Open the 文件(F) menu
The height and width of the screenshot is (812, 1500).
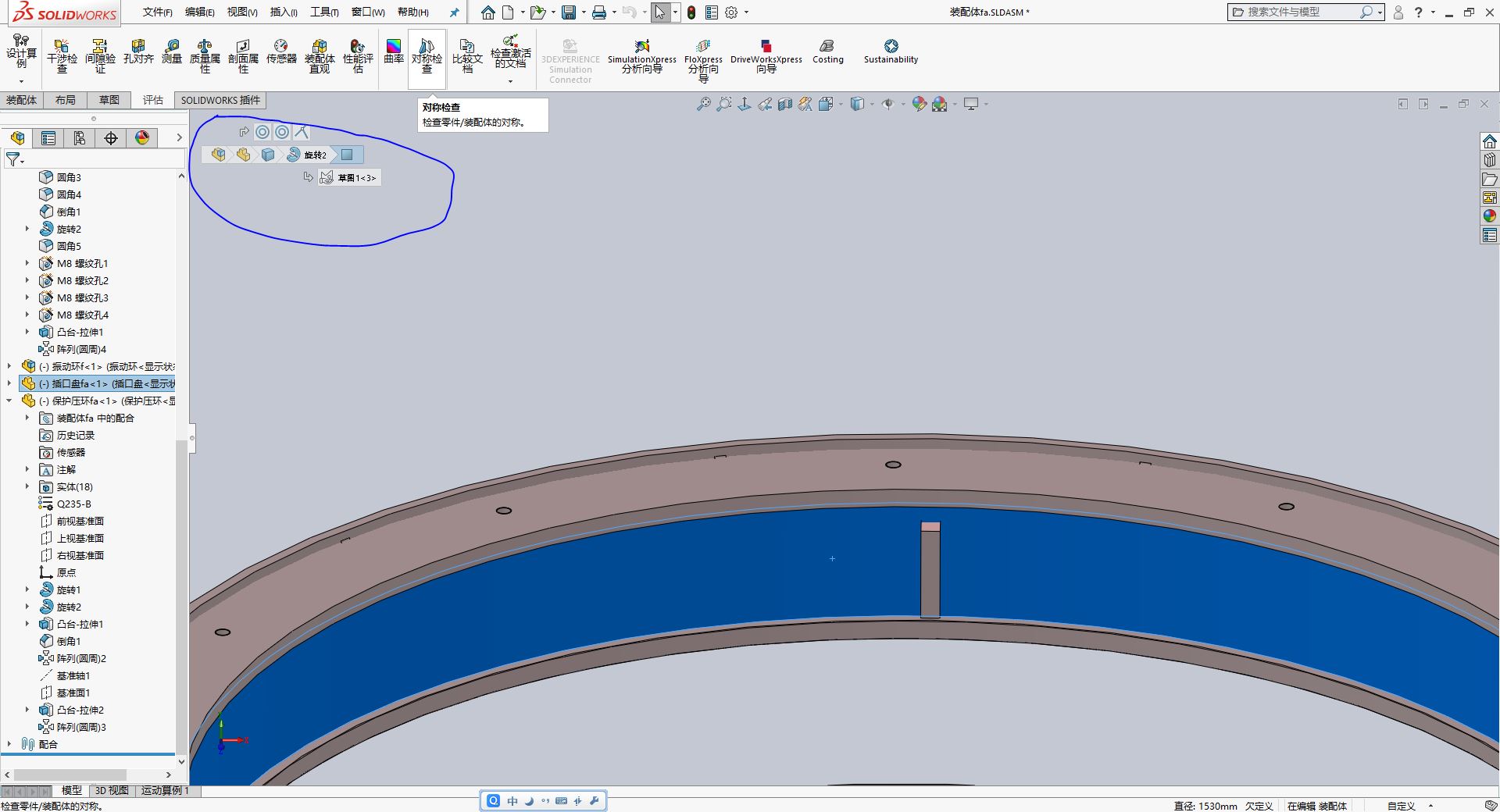(158, 12)
